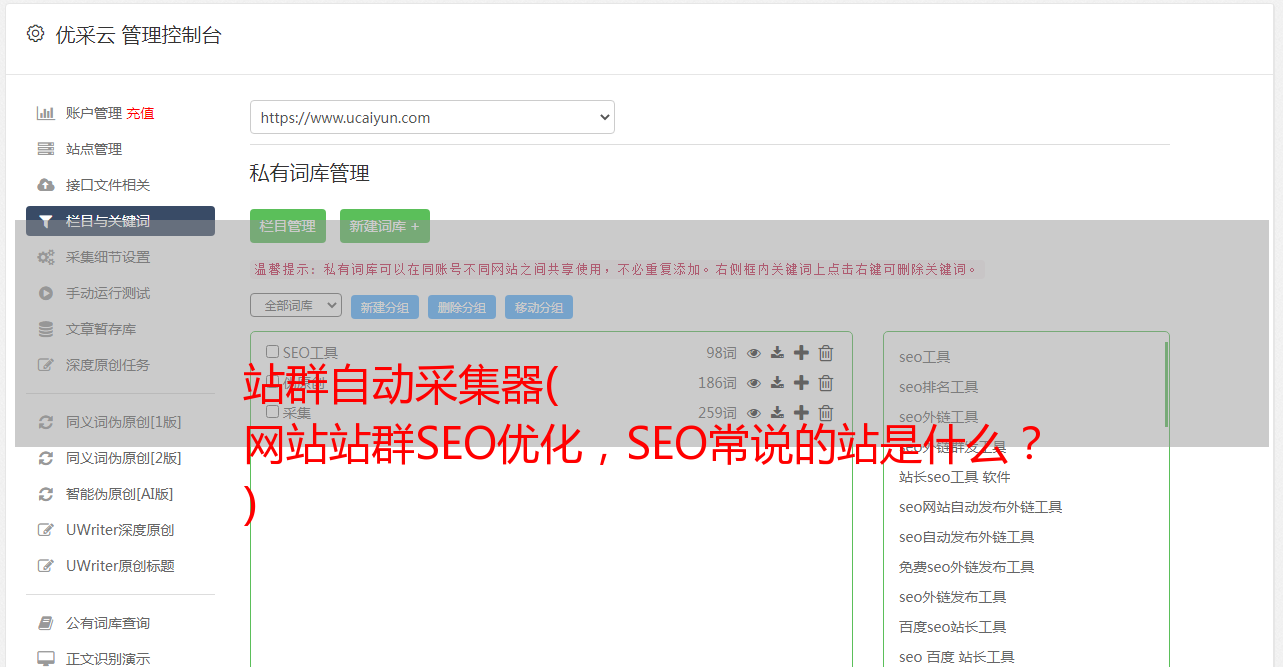
Task: Click the 删除分组 button
Action: (x=462, y=307)
